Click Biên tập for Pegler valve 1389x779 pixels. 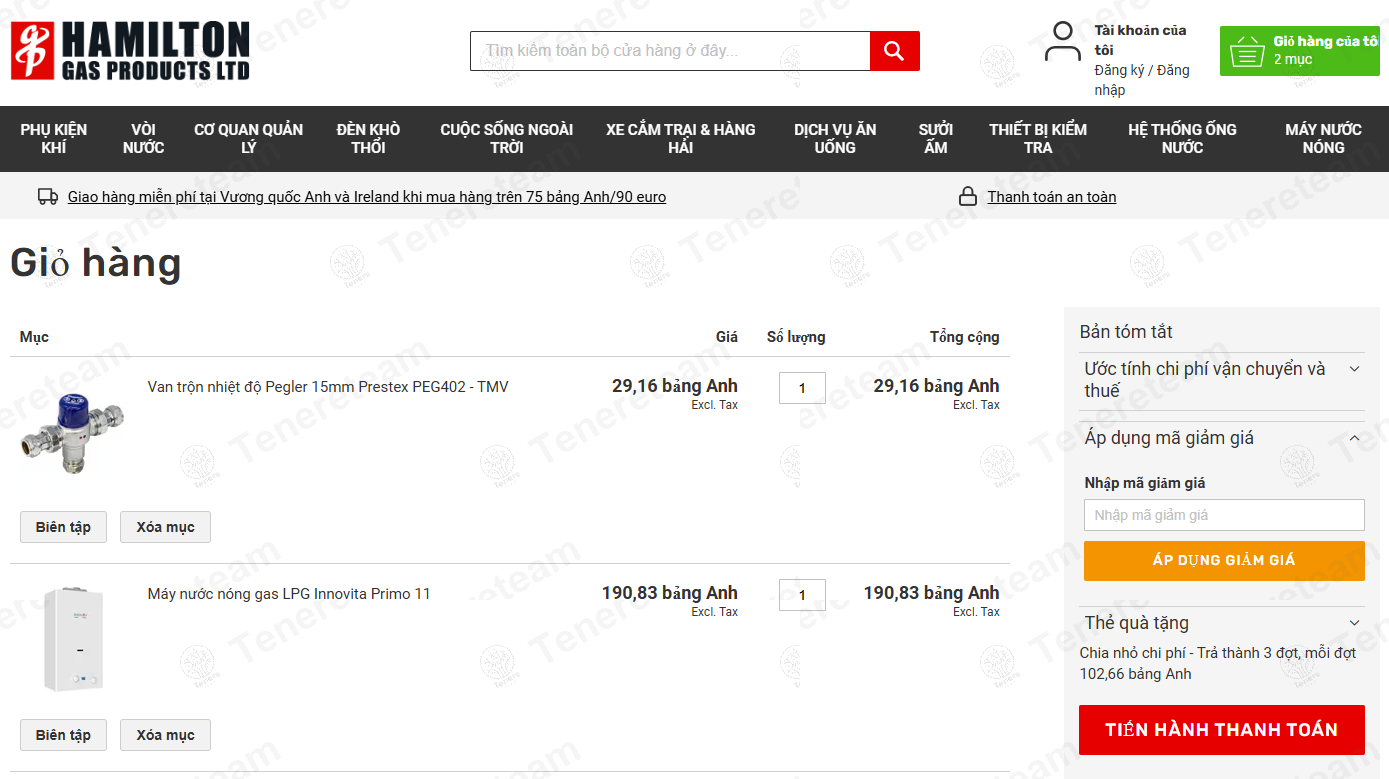click(x=63, y=527)
